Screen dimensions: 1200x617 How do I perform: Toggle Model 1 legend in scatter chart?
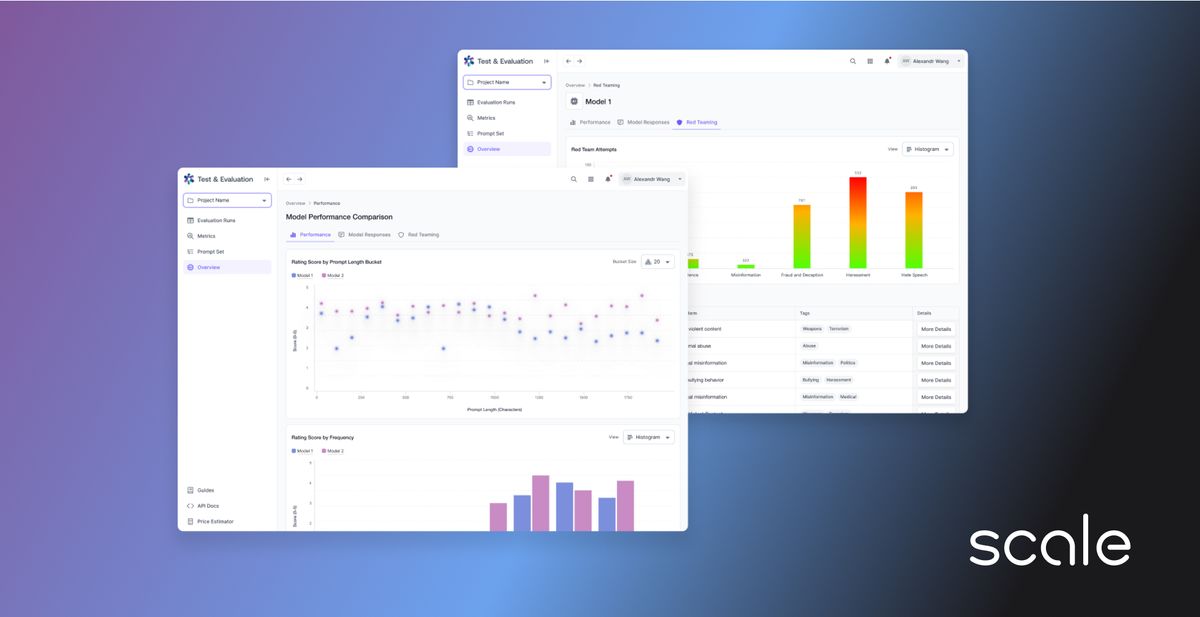click(302, 275)
